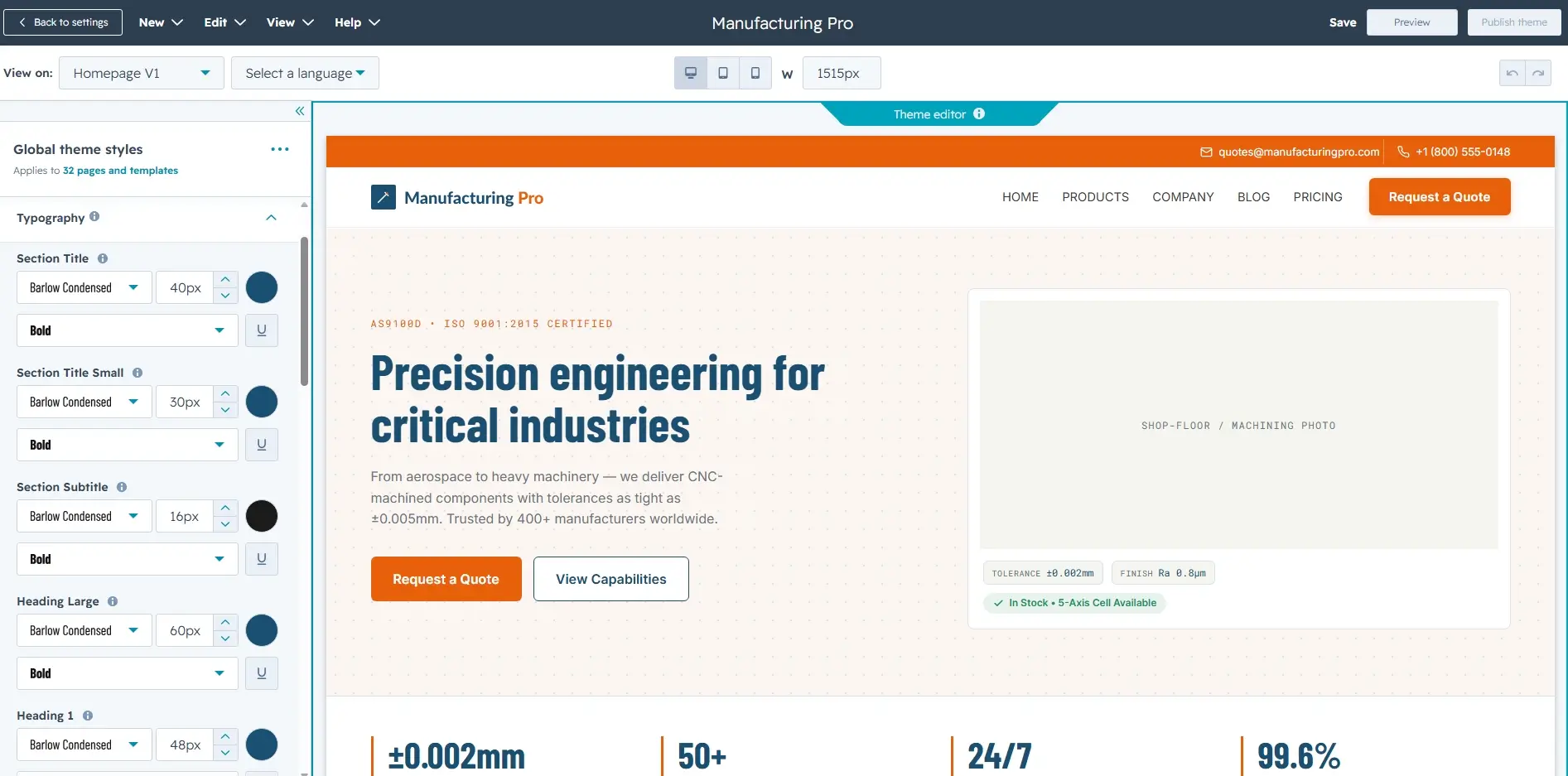The height and width of the screenshot is (776, 1568).
Task: Open Section Title font weight dropdown
Action: point(128,330)
